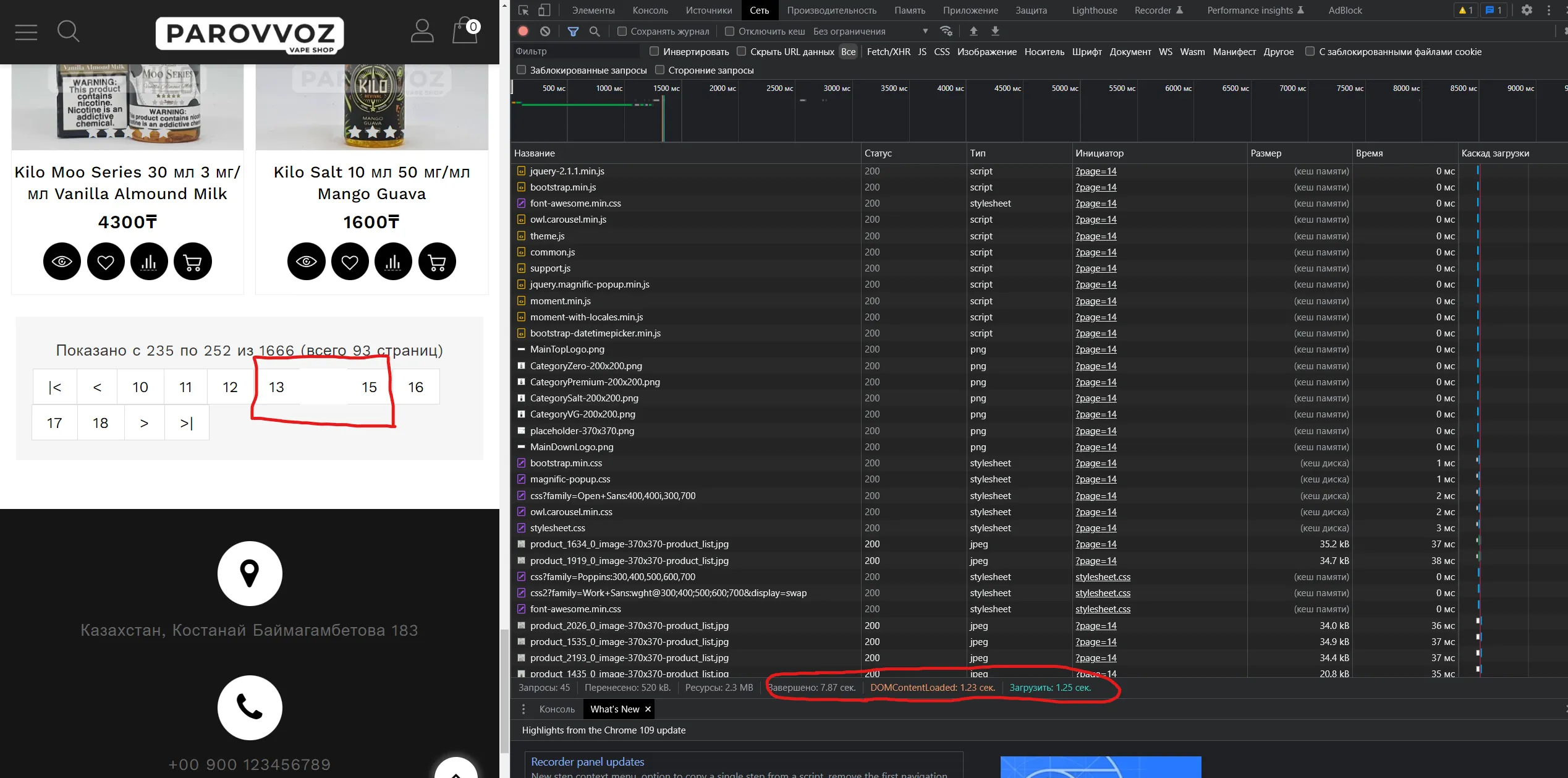Image resolution: width=1568 pixels, height=778 pixels.
Task: Toggle the network filter funnel icon
Action: pyautogui.click(x=573, y=31)
